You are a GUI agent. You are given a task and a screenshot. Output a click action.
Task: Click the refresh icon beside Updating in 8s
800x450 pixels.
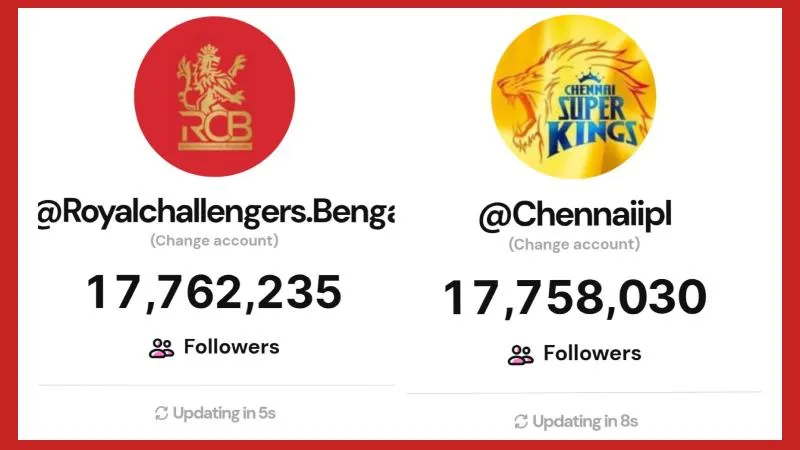pos(521,421)
